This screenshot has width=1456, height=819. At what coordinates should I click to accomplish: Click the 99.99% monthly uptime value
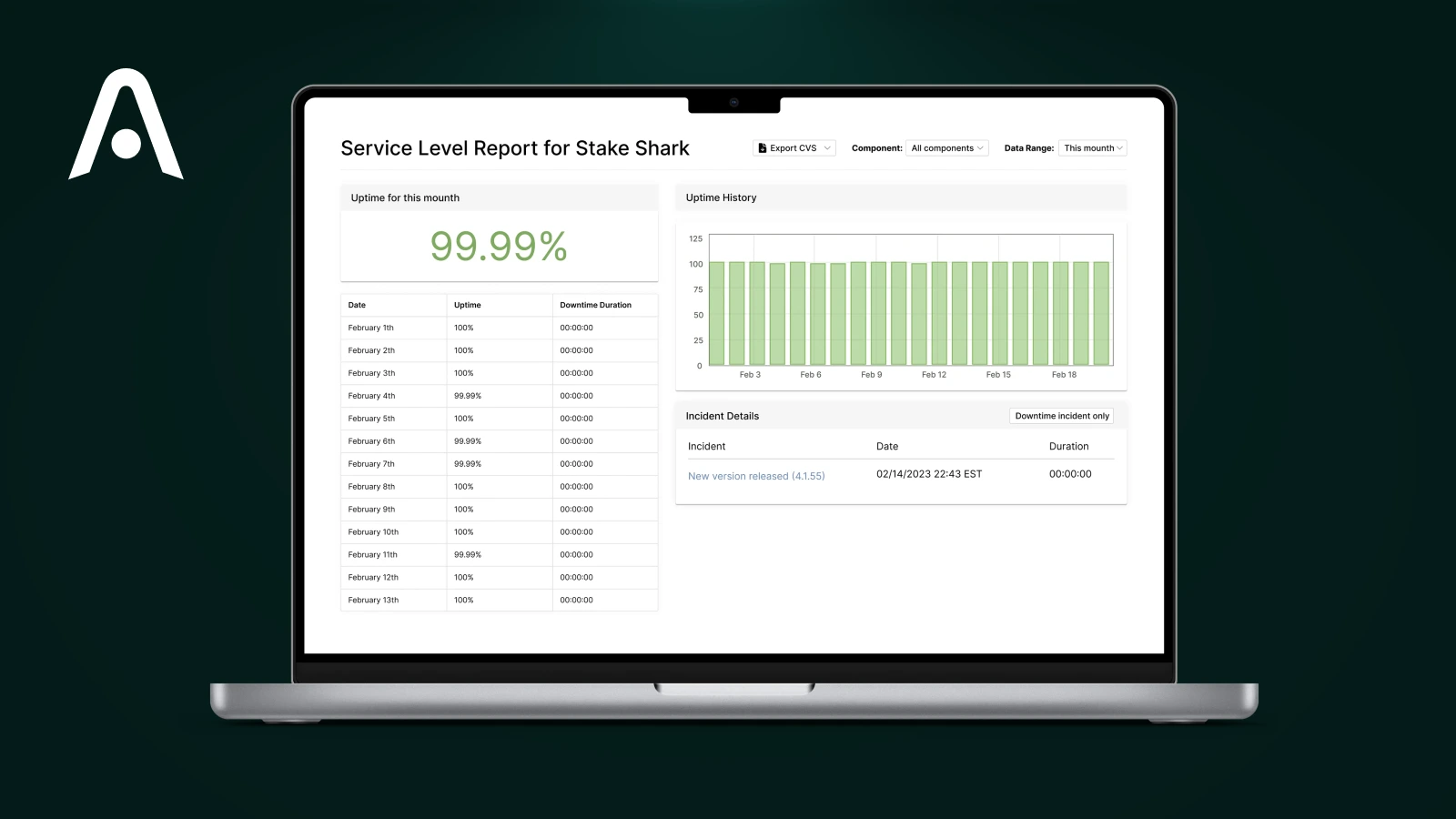499,247
